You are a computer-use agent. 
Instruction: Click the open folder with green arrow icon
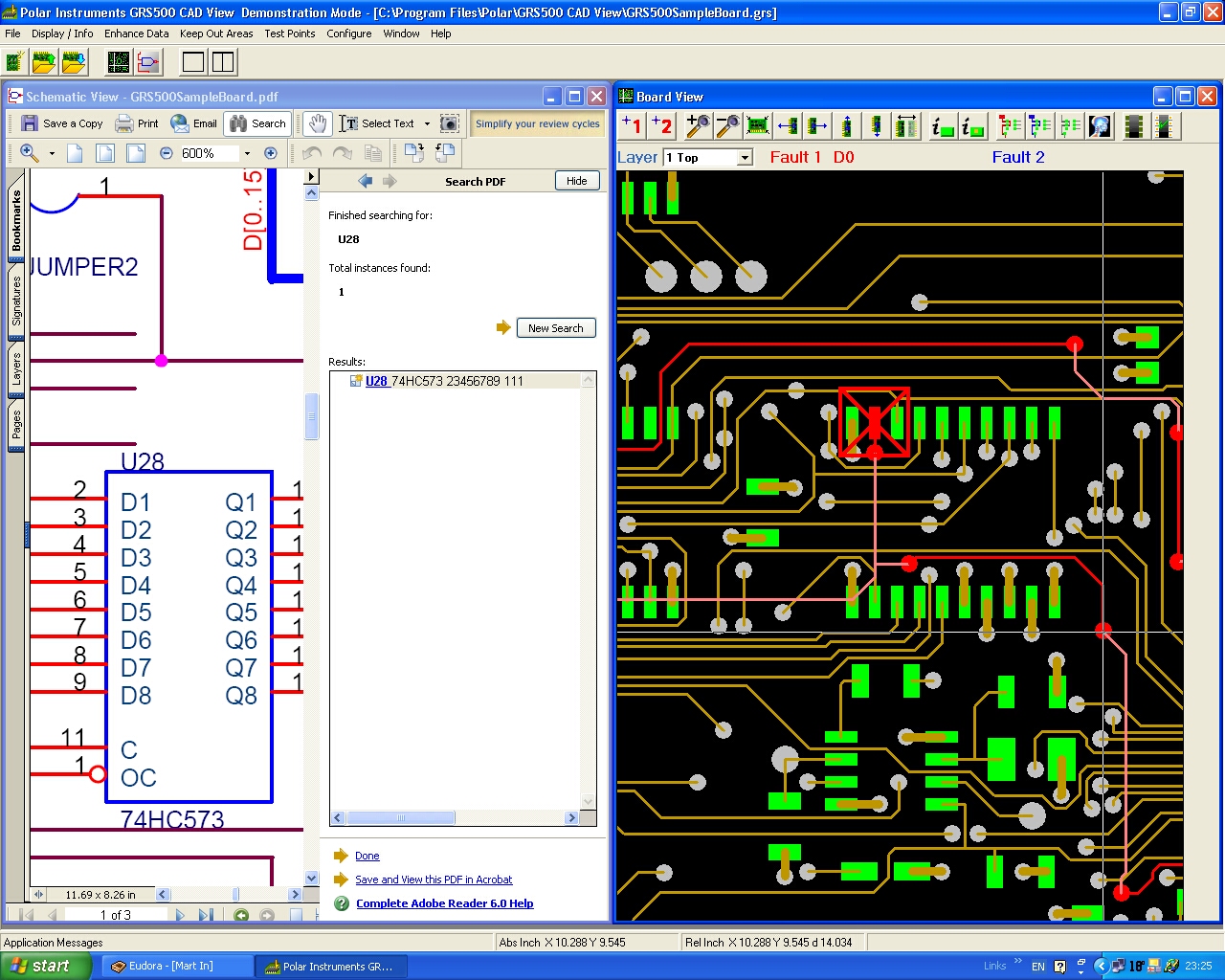(x=44, y=62)
